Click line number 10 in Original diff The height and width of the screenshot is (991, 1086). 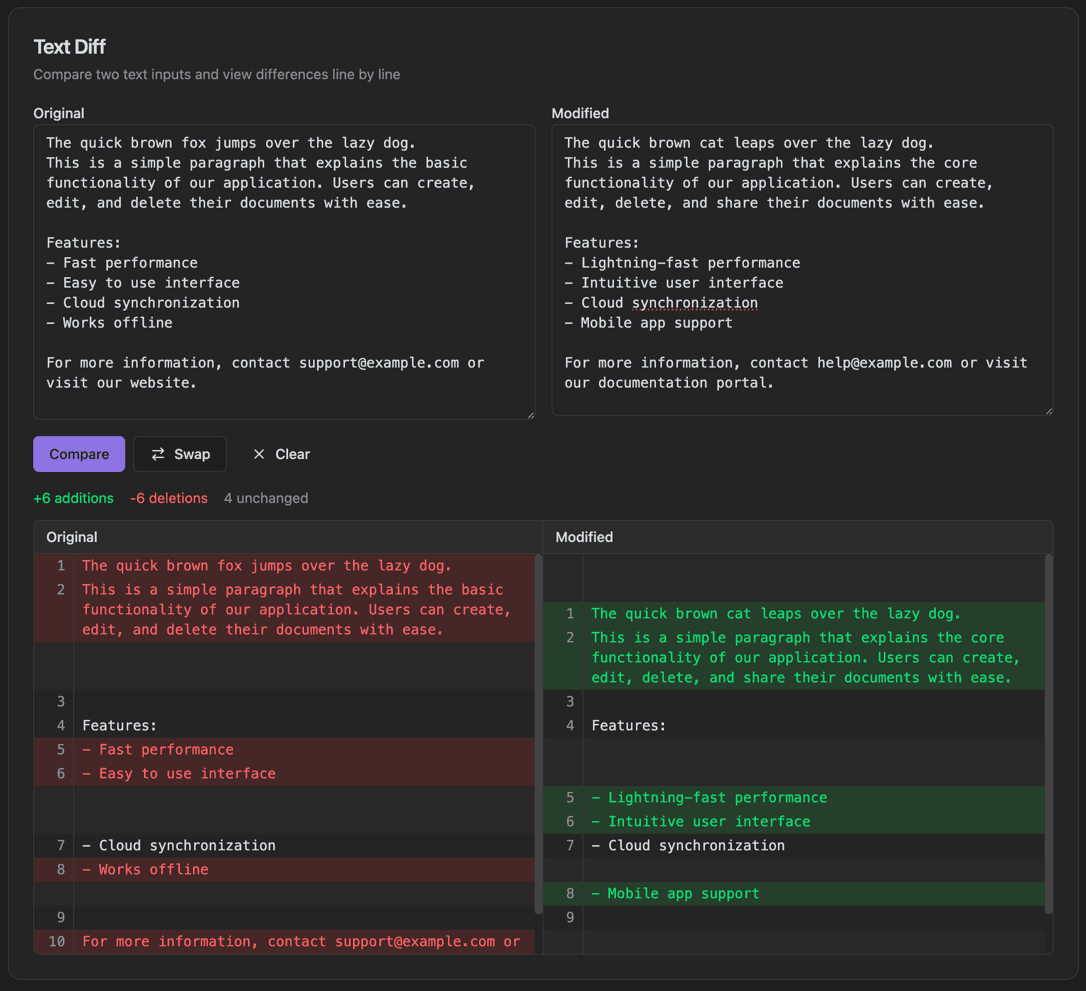56,941
